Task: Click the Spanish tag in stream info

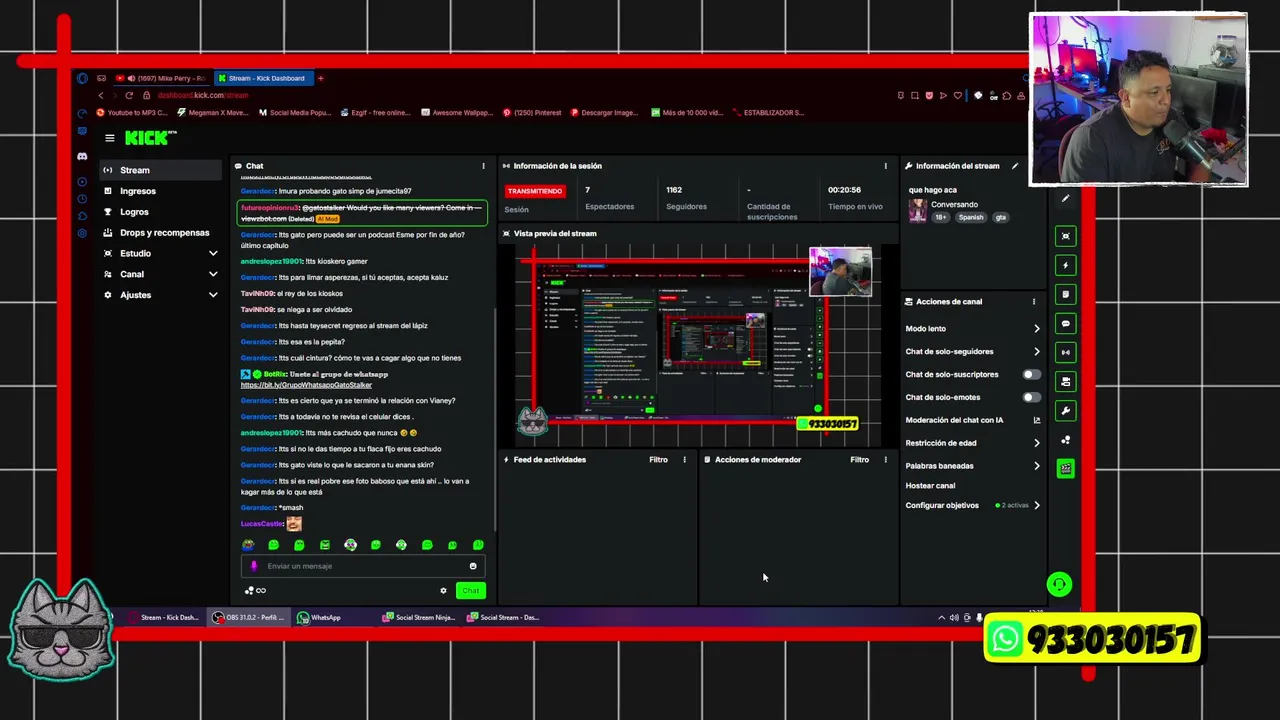Action: click(970, 217)
